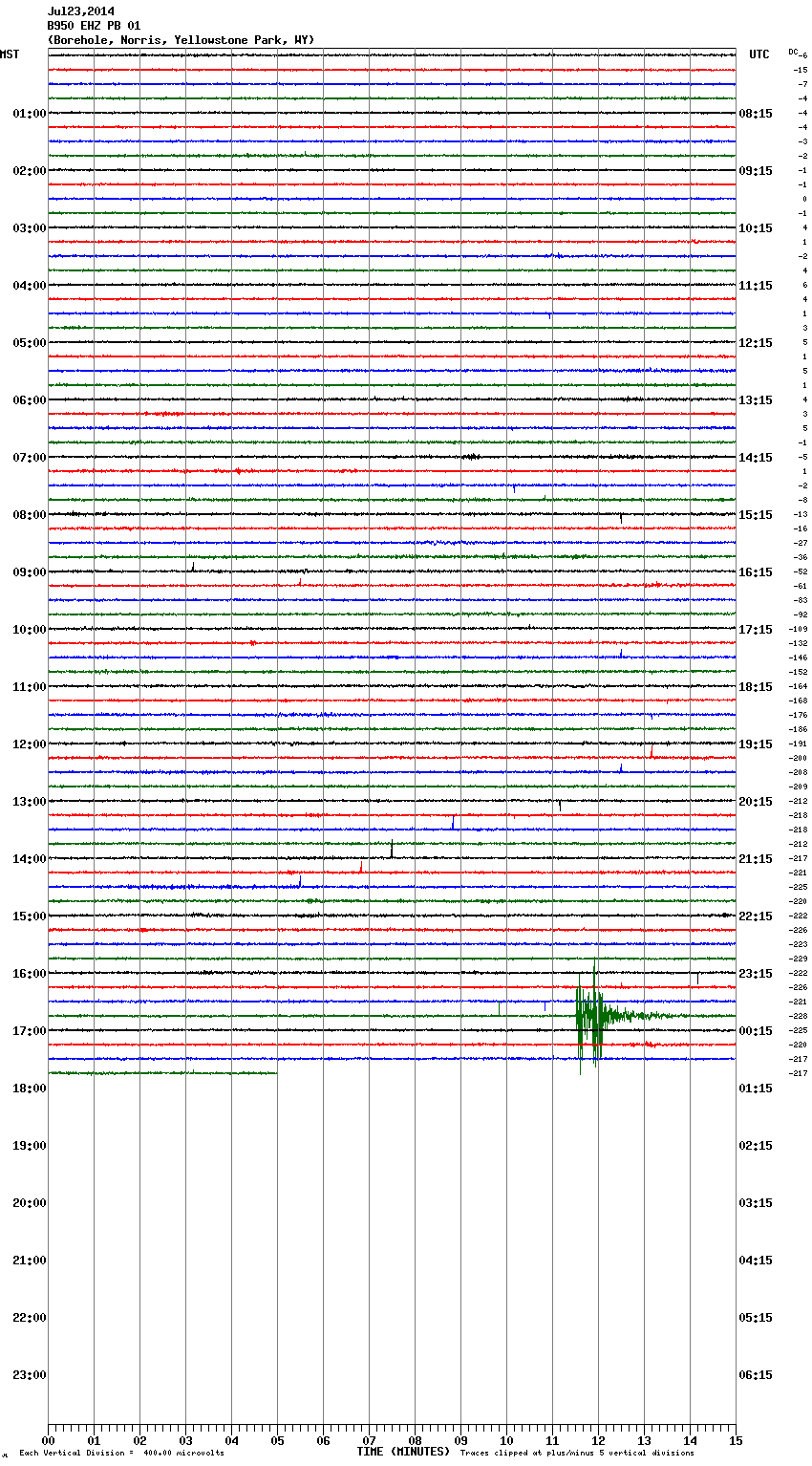Image resolution: width=812 pixels, height=1466 pixels.
Task: Click minute tick '15' on the bottom axis
Action: [x=736, y=1440]
